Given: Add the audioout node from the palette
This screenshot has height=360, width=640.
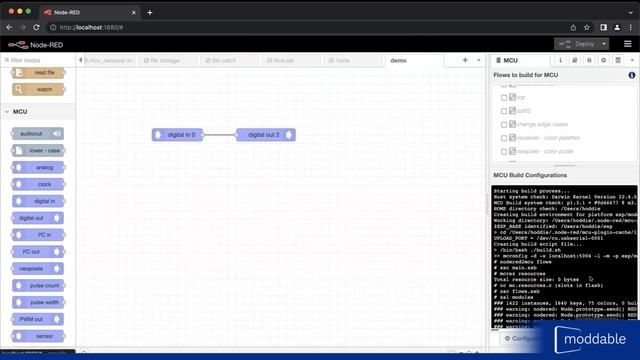Looking at the screenshot, I should [x=38, y=133].
